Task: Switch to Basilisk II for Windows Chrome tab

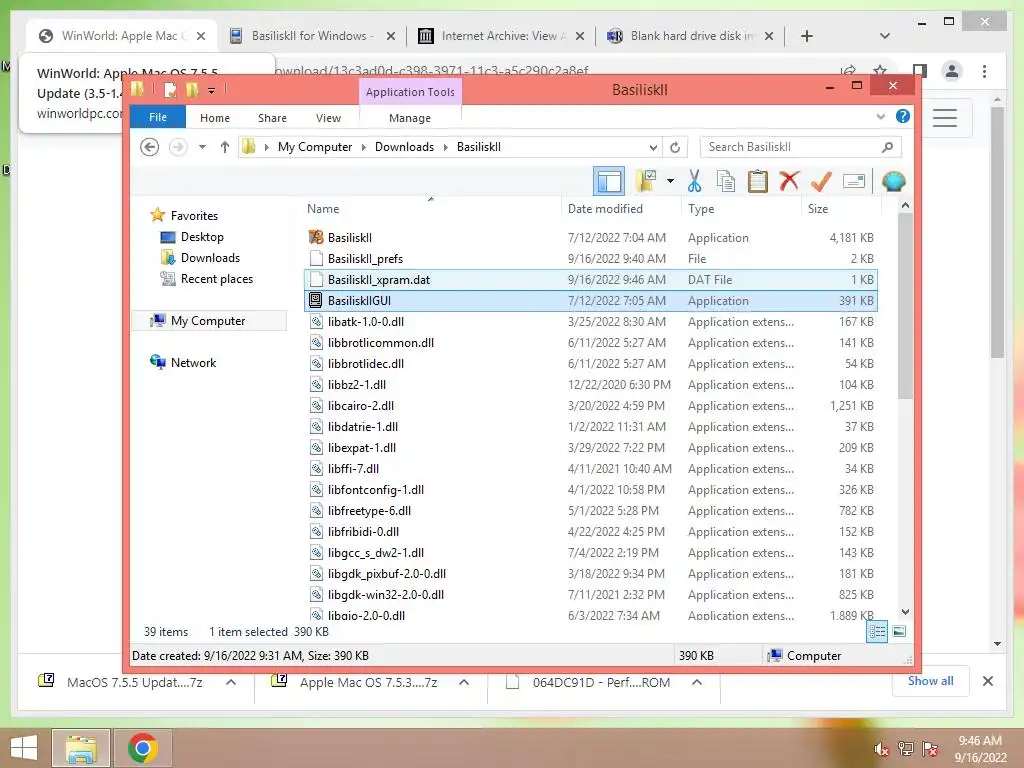Action: [x=312, y=36]
